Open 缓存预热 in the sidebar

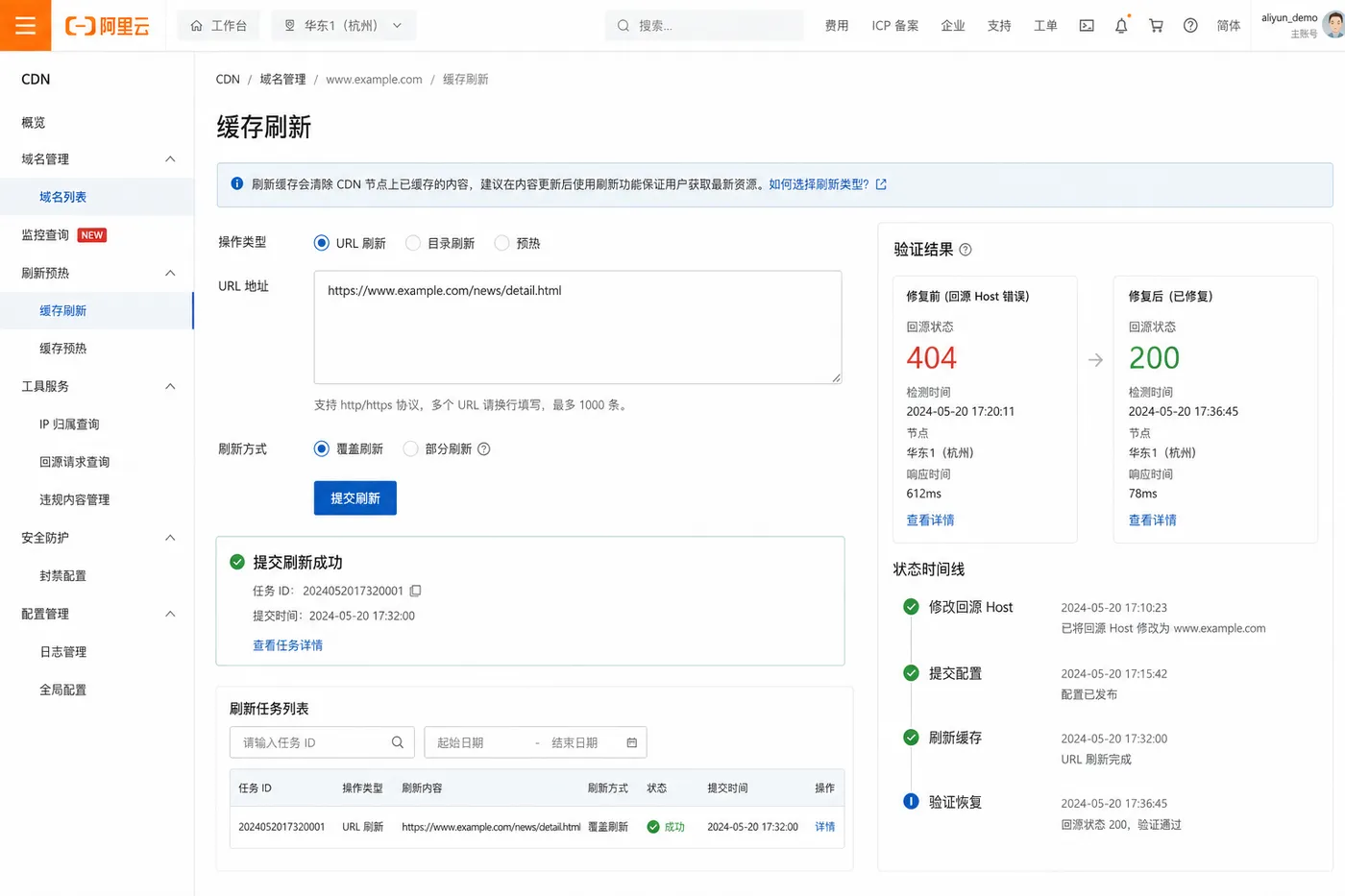coord(63,349)
